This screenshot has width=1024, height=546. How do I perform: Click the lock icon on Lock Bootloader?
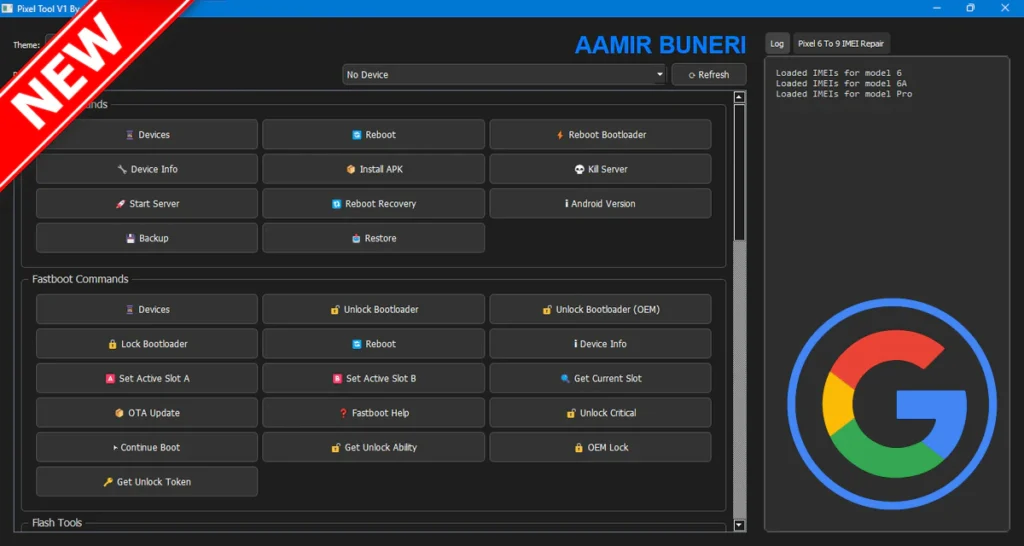pyautogui.click(x=112, y=344)
